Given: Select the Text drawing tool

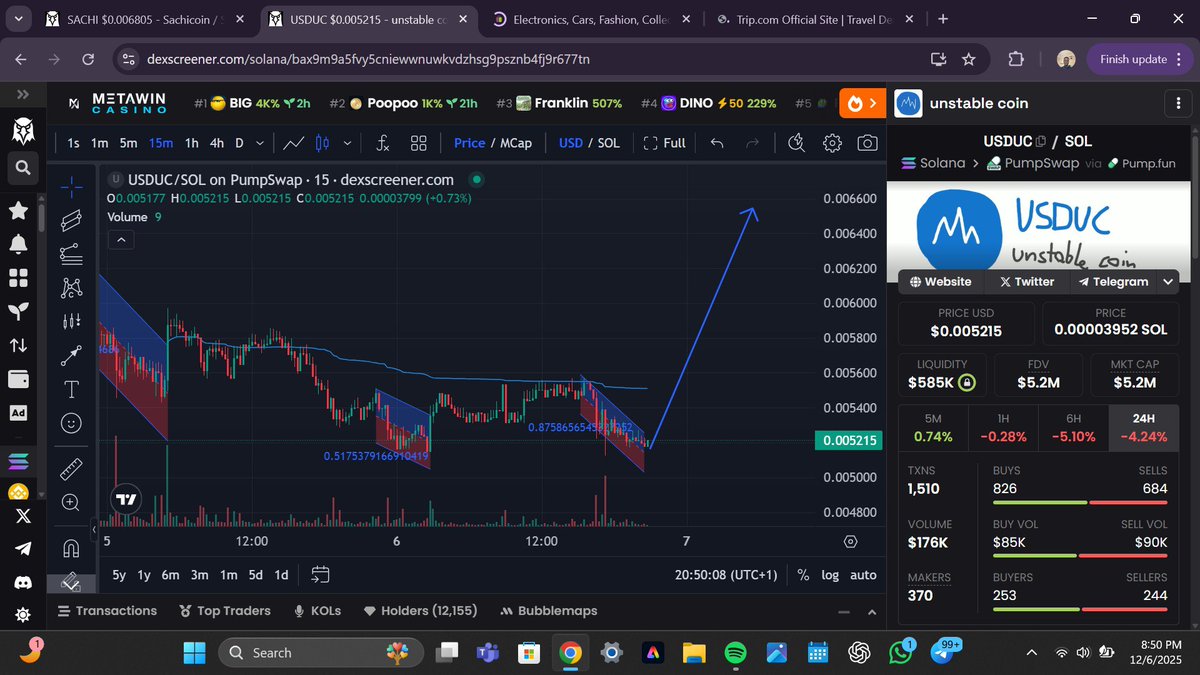Looking at the screenshot, I should tap(72, 389).
